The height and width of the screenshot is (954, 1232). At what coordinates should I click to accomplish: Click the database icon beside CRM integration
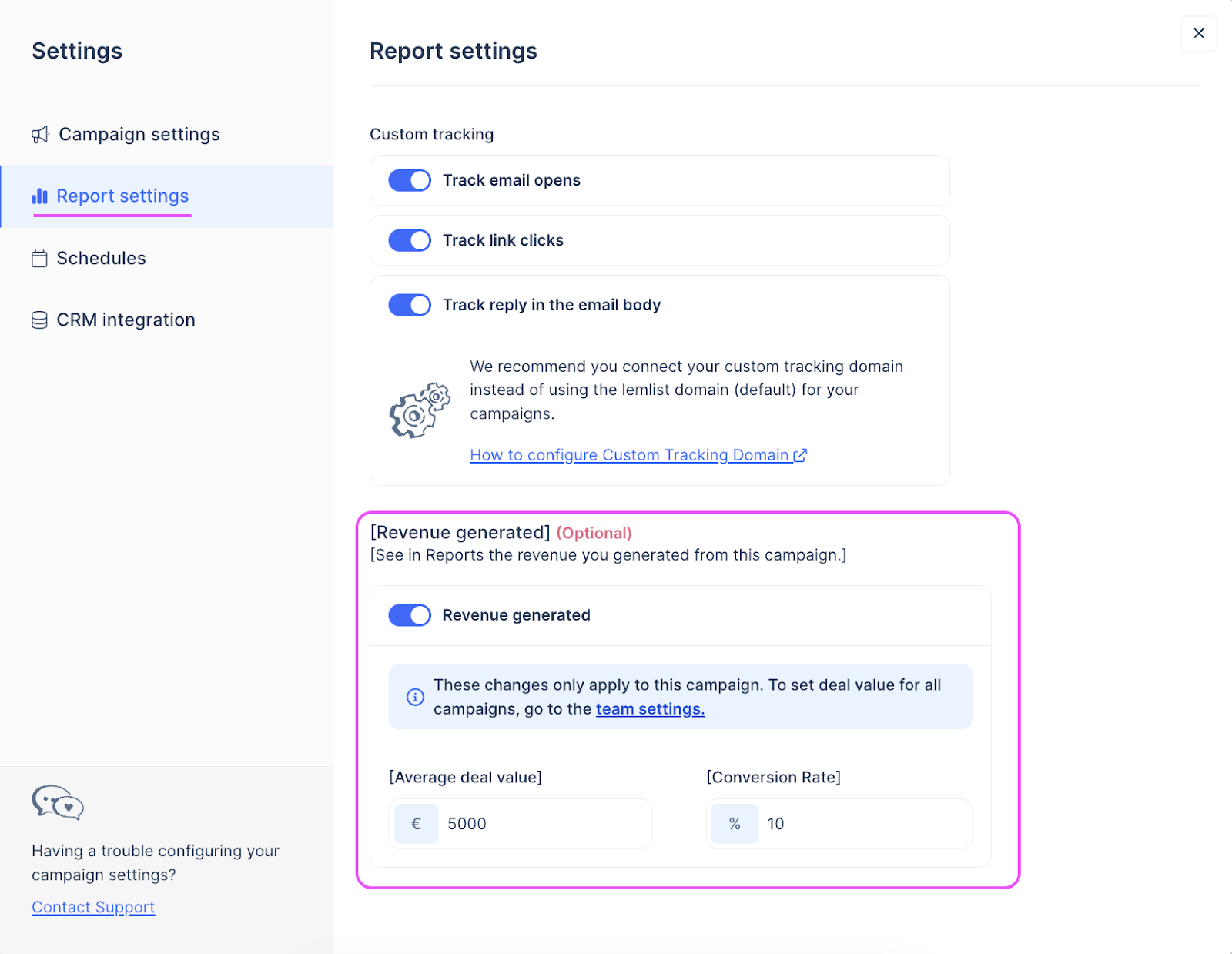39,320
